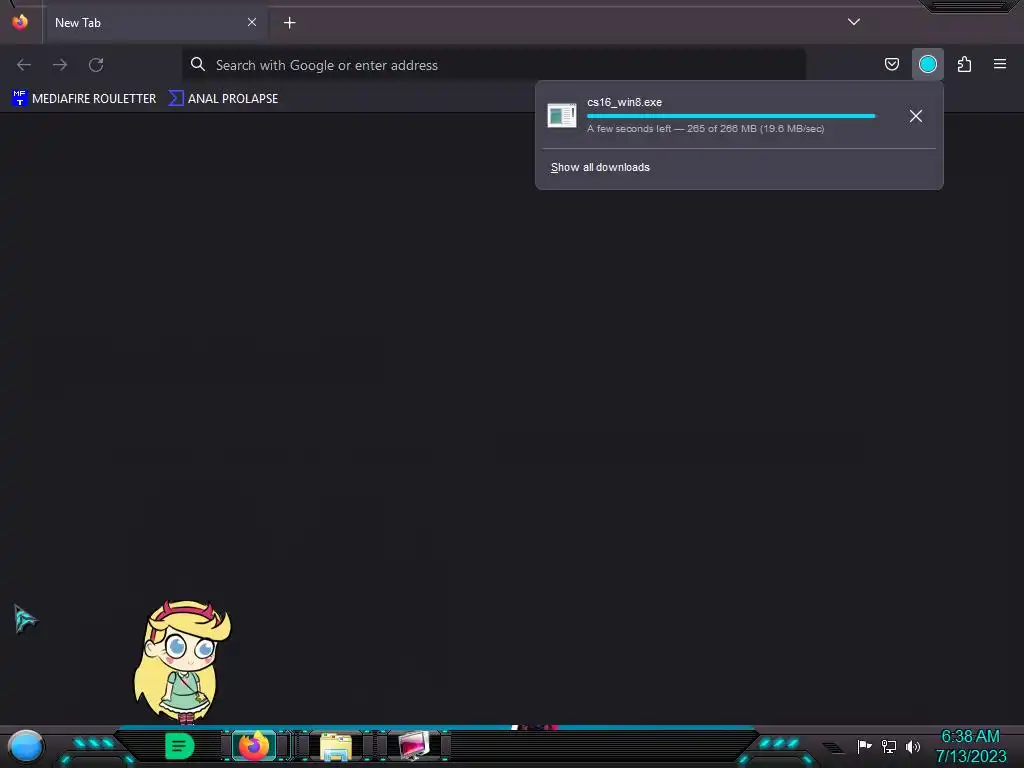Click the cs16_win8.exe file icon
This screenshot has width=1024, height=768.
click(562, 116)
